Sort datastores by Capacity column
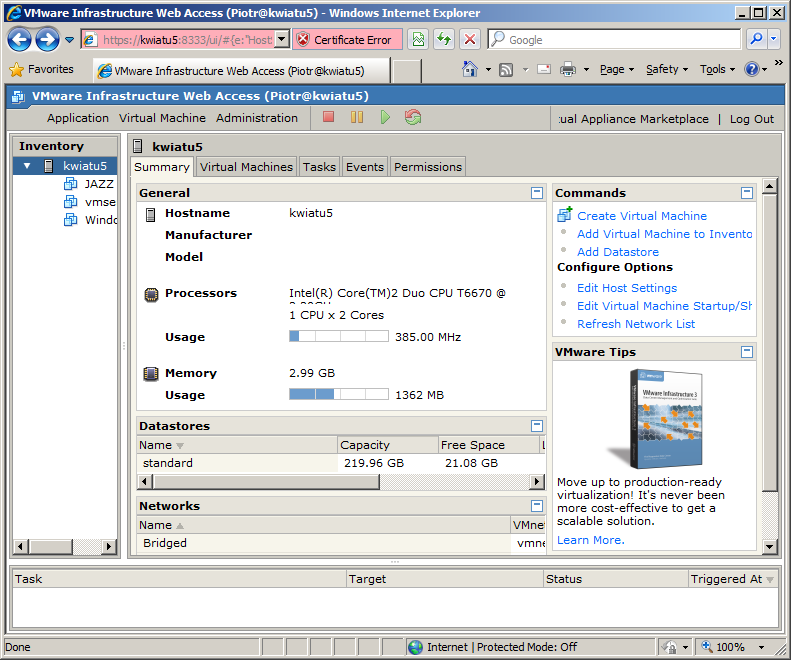This screenshot has width=791, height=660. click(387, 445)
